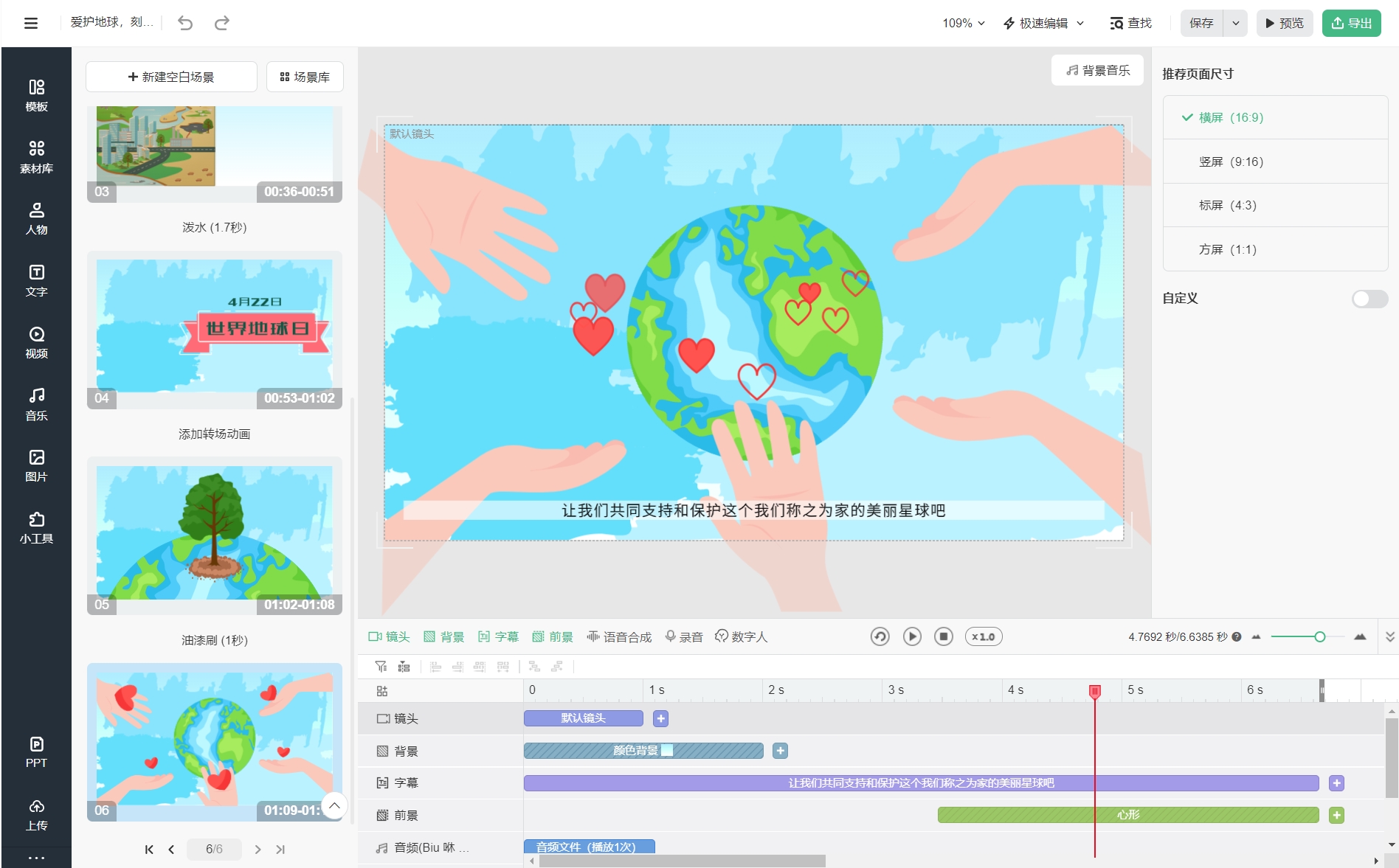
Task: Replay the scene from start
Action: (x=880, y=636)
